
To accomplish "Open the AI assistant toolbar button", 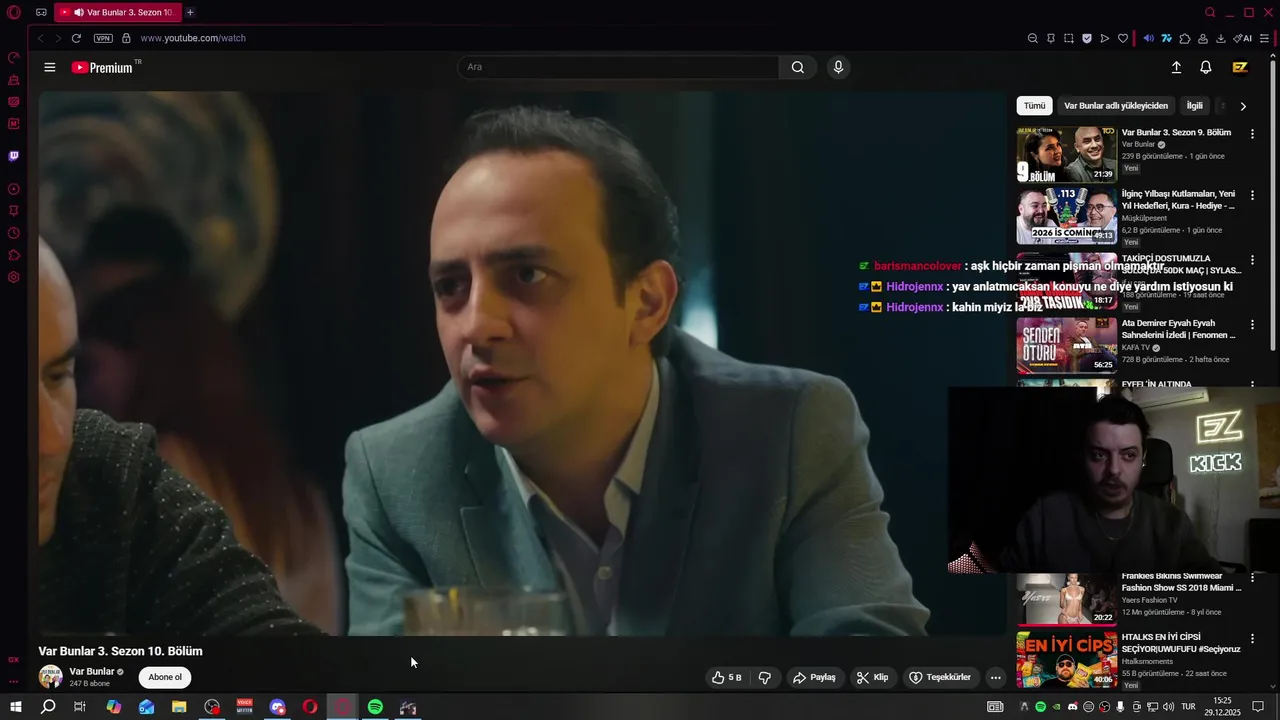I will [1243, 38].
